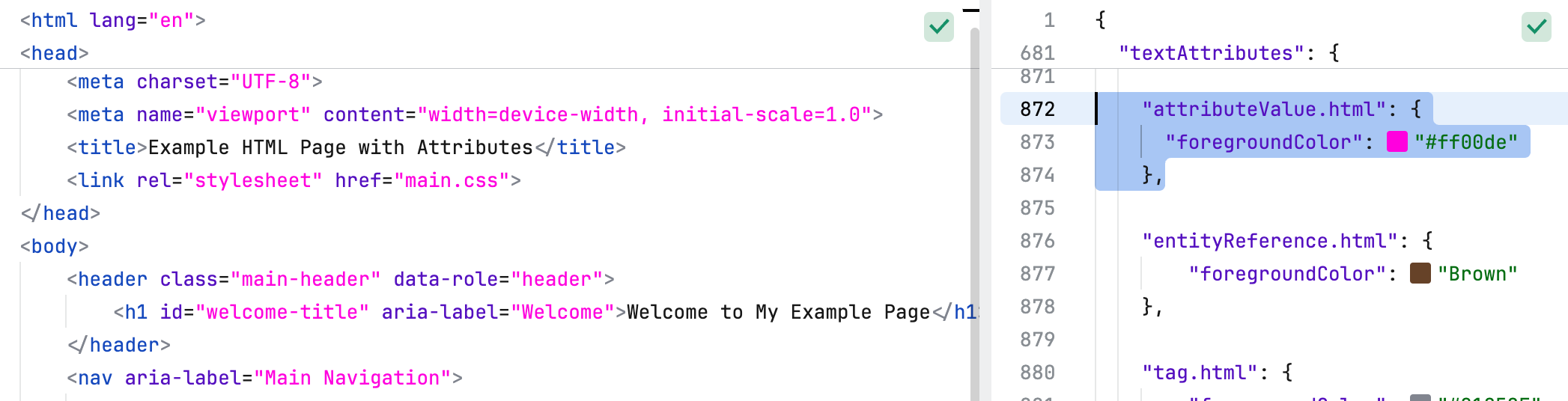Click the green inspection checkmark in JSON editor
This screenshot has width=1568, height=401.
tap(1536, 28)
